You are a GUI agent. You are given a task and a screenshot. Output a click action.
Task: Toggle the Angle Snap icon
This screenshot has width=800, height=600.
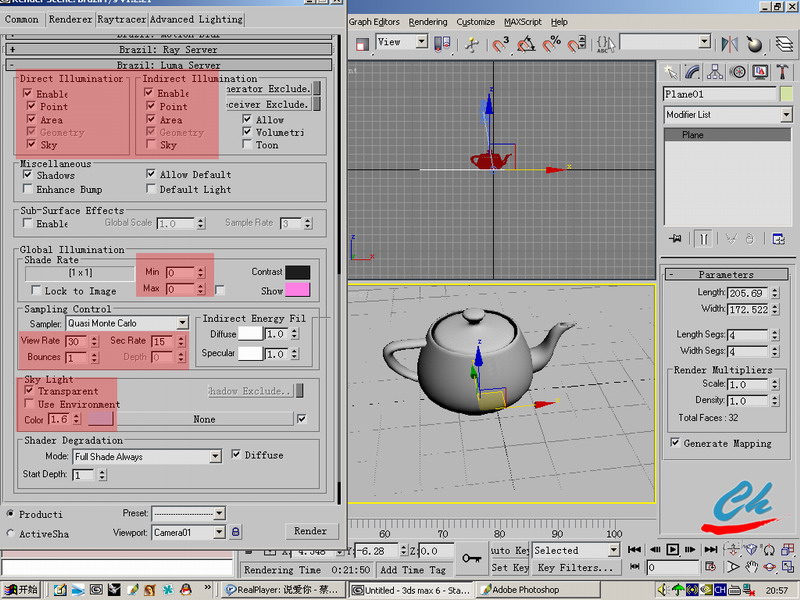coord(526,44)
